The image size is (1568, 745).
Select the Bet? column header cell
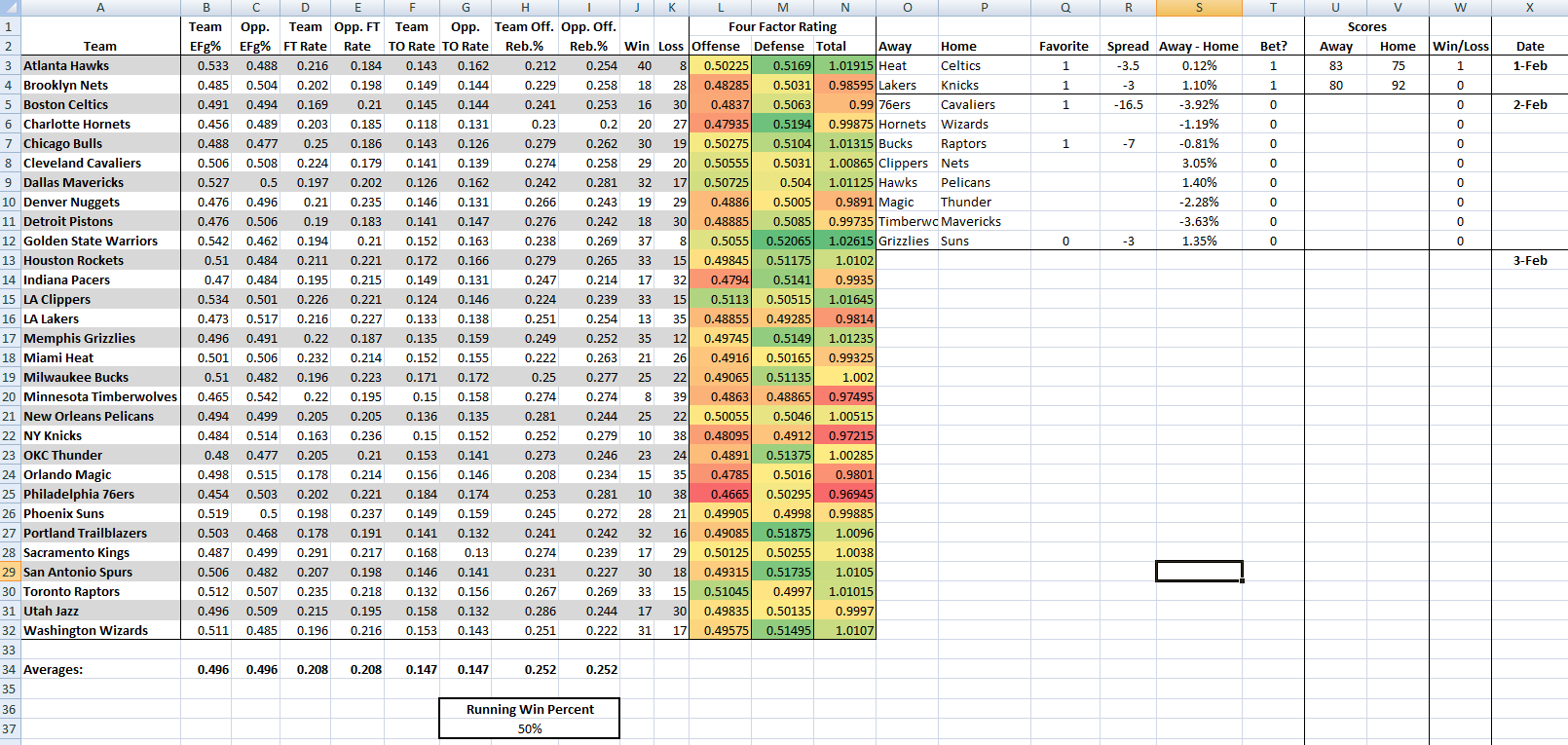click(x=1273, y=46)
